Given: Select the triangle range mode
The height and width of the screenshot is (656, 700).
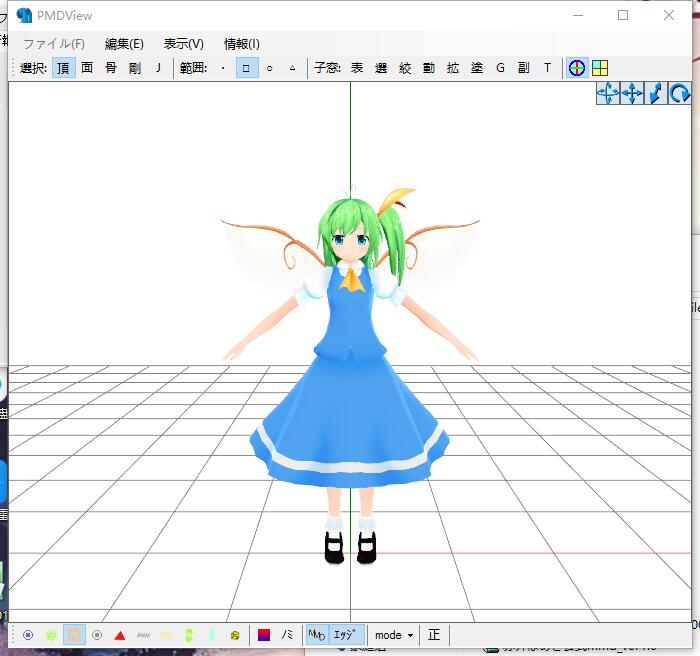Looking at the screenshot, I should coord(292,68).
